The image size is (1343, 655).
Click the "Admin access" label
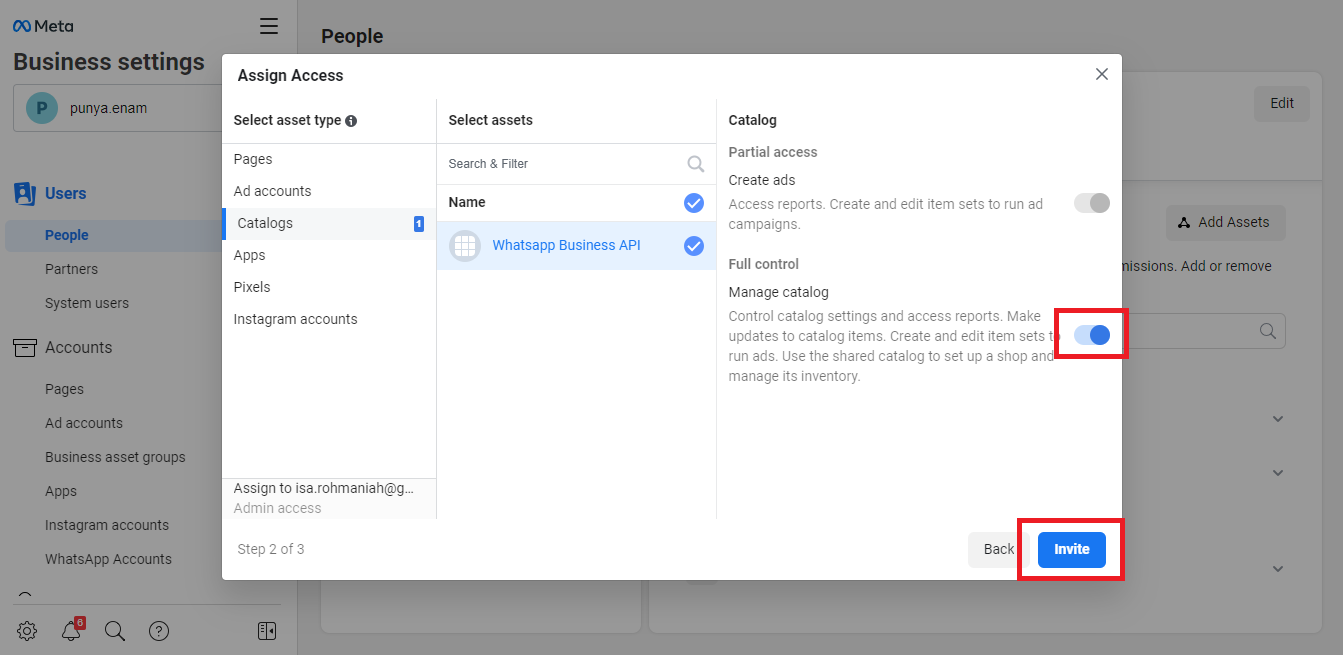coord(278,508)
